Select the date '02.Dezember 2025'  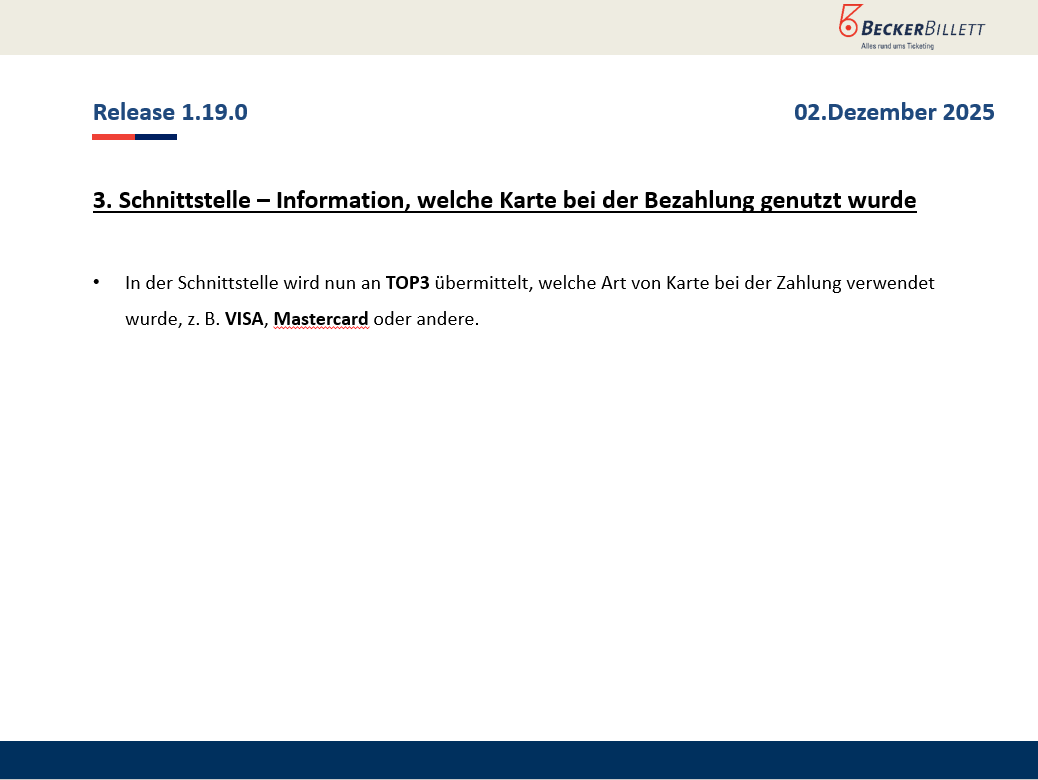click(894, 112)
